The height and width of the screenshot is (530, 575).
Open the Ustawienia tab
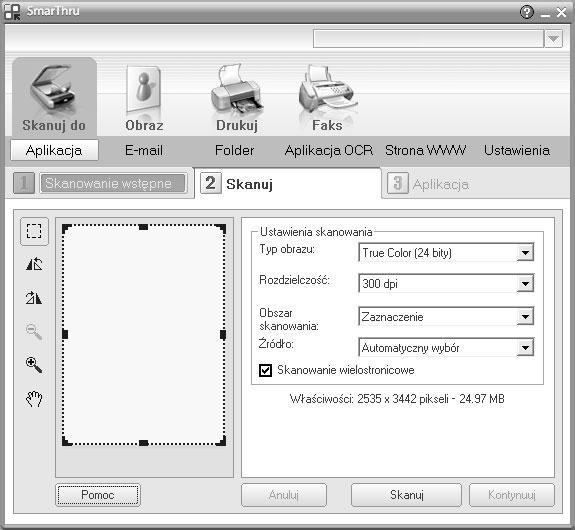pyautogui.click(x=517, y=150)
